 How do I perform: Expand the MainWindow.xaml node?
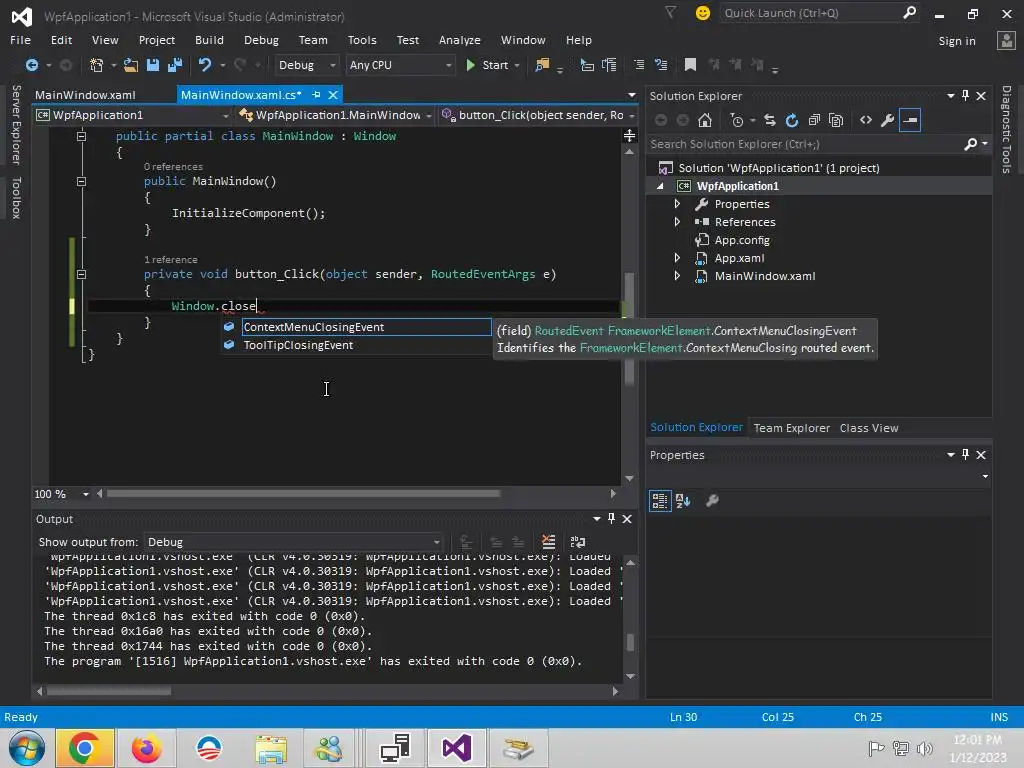677,276
